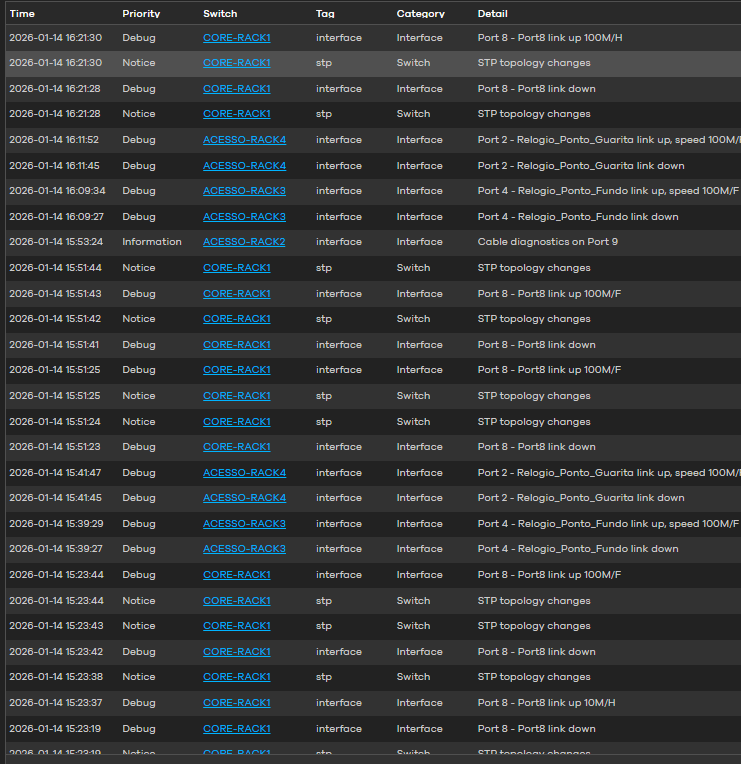Open CORE-RACK1 link in 15:23:43 row
This screenshot has height=764, width=741.
click(236, 626)
